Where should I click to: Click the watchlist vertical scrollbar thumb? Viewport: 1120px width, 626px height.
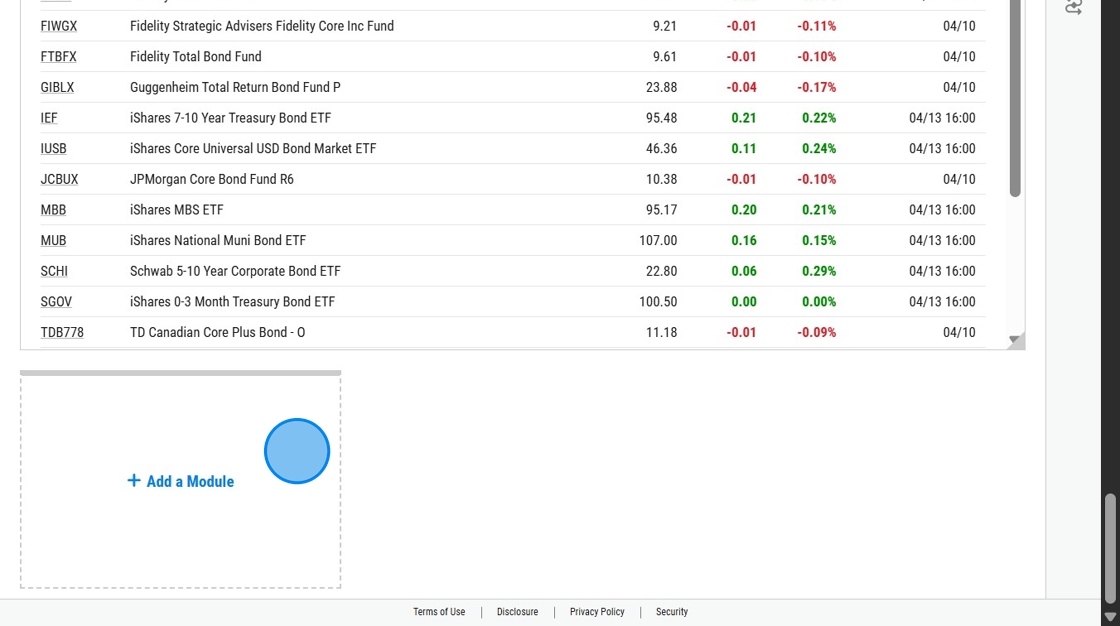click(x=1015, y=98)
